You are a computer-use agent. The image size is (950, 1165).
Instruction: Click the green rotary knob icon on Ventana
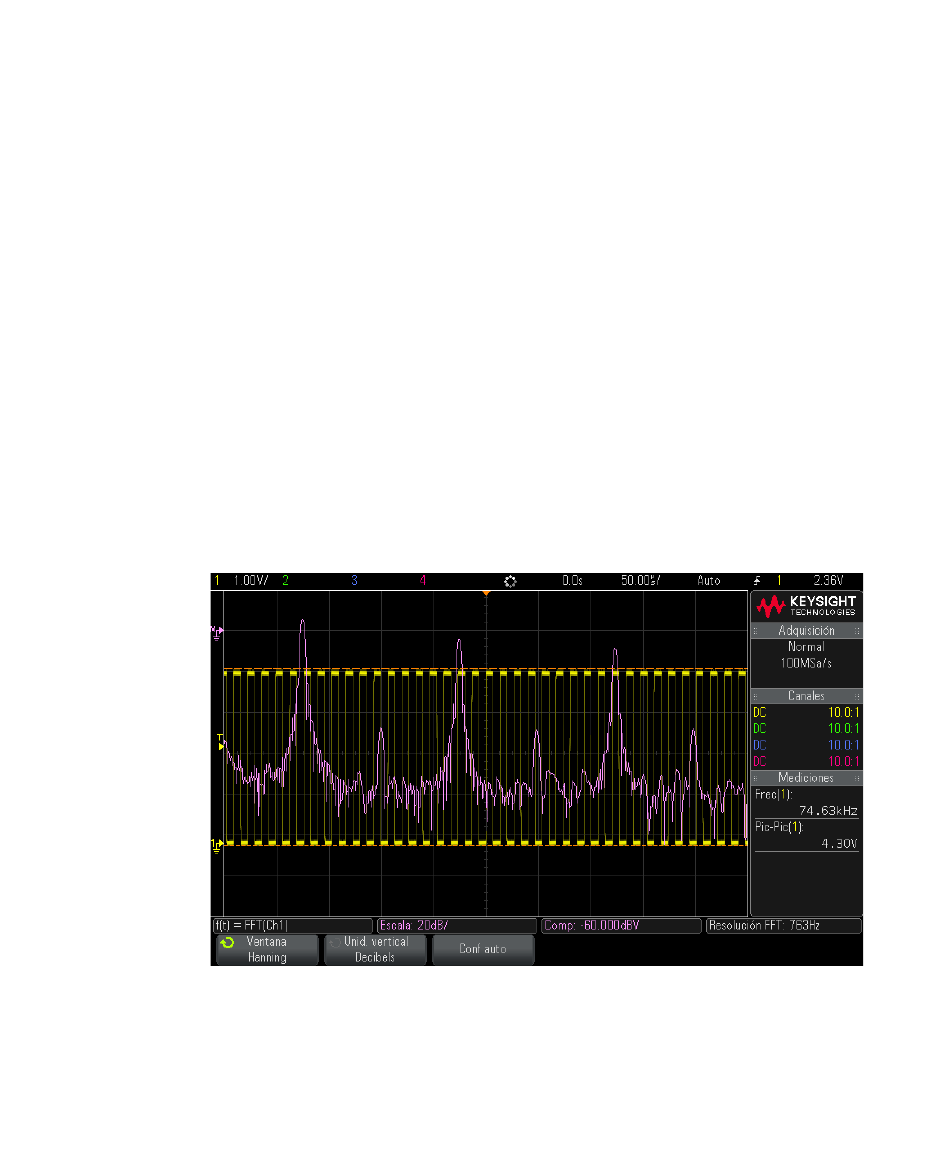tap(228, 942)
